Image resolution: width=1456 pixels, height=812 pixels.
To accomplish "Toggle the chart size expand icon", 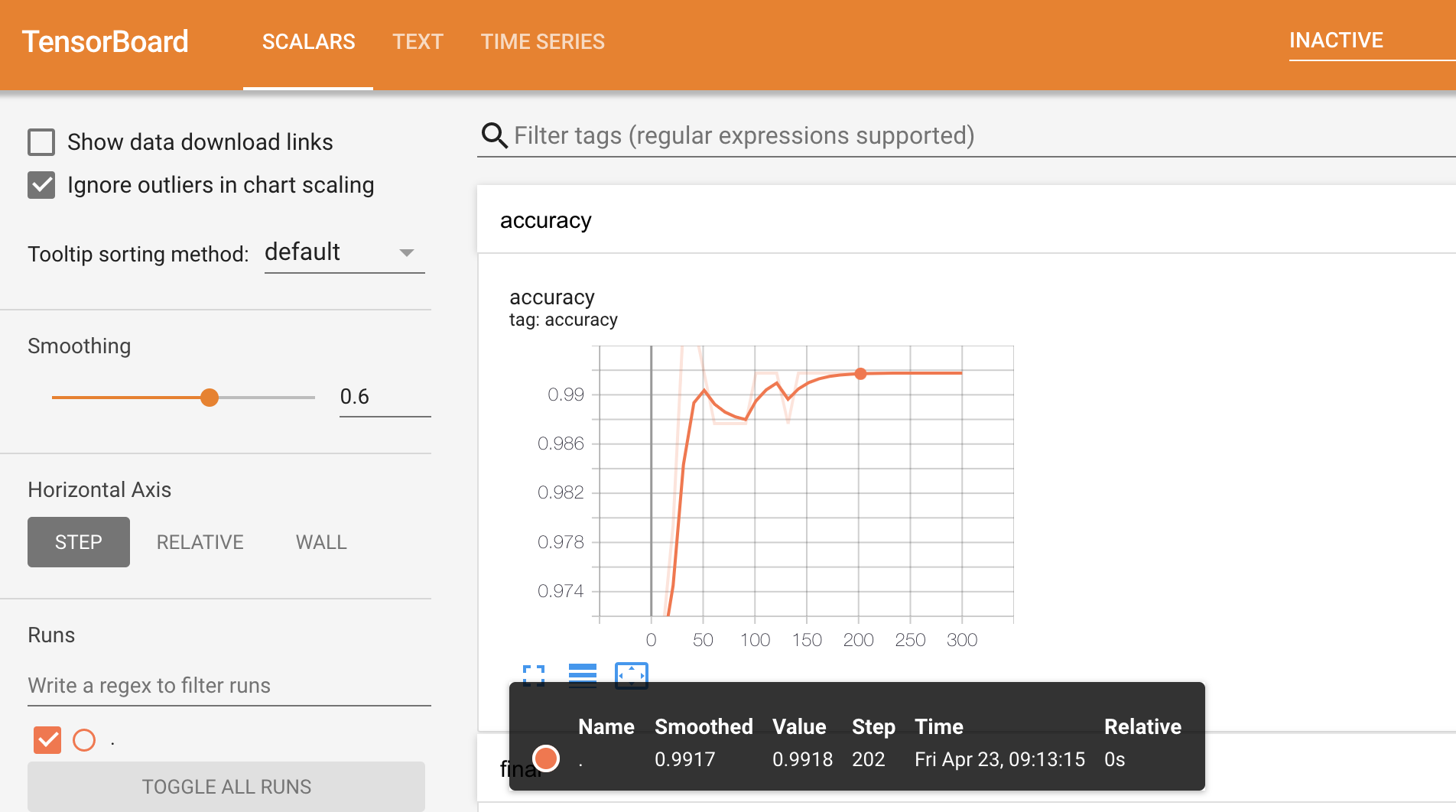I will pos(534,675).
